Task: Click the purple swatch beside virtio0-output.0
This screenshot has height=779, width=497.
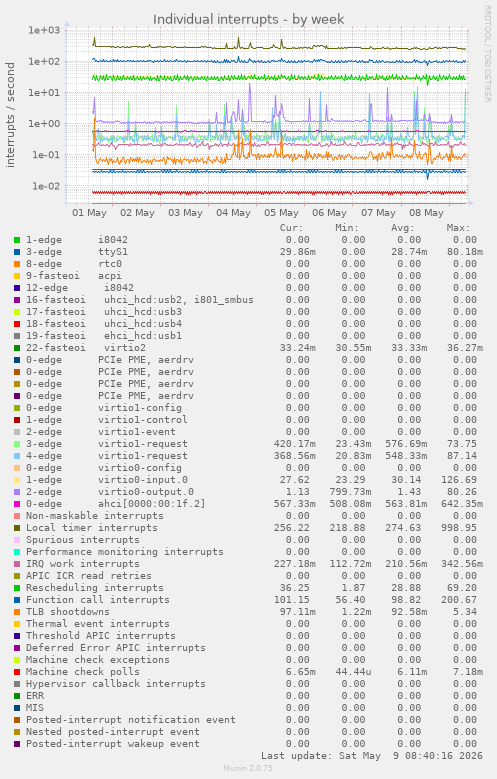Action: click(17, 492)
